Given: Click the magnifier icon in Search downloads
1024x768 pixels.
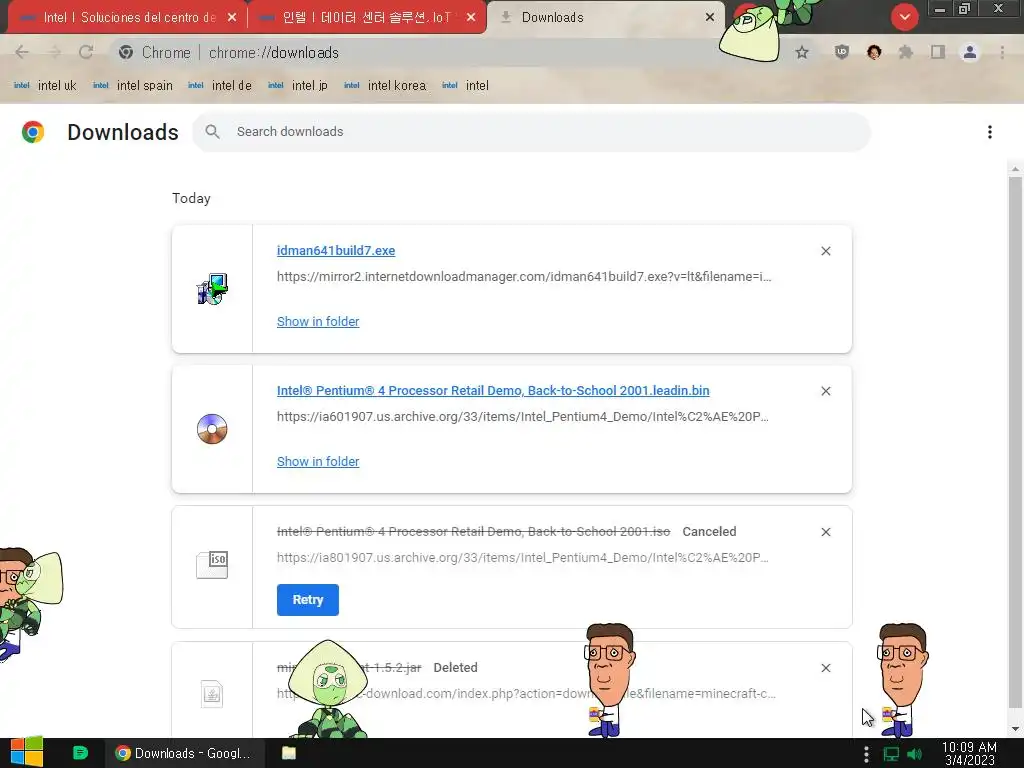Looking at the screenshot, I should (212, 132).
